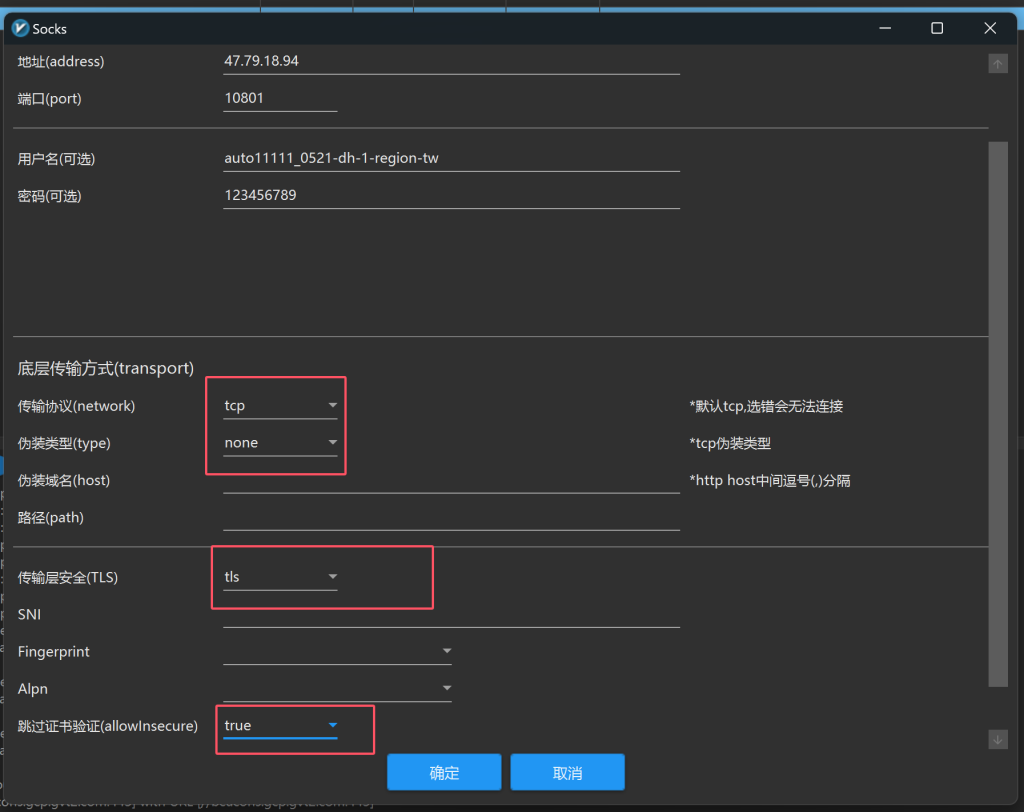This screenshot has height=812, width=1024.
Task: Open the network protocol dropdown showing tcp
Action: (280, 406)
